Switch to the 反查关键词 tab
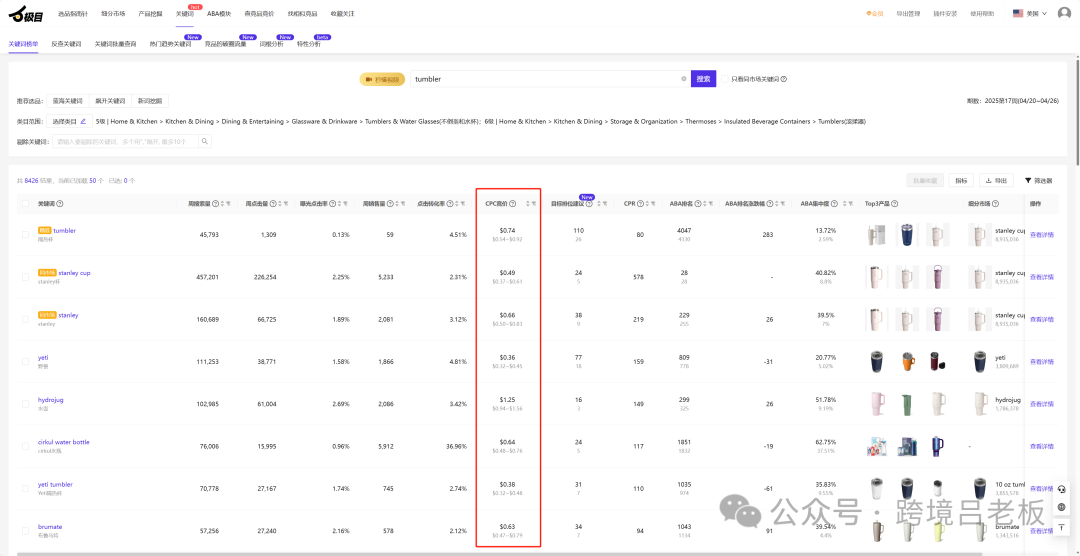Viewport: 1080px width, 556px height. pos(66,43)
